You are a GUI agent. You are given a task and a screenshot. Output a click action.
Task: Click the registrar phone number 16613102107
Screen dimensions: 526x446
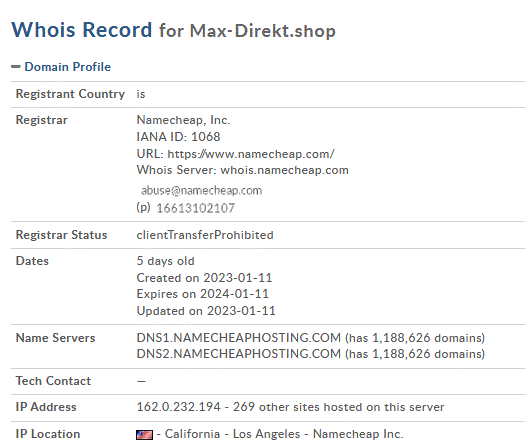(x=196, y=208)
